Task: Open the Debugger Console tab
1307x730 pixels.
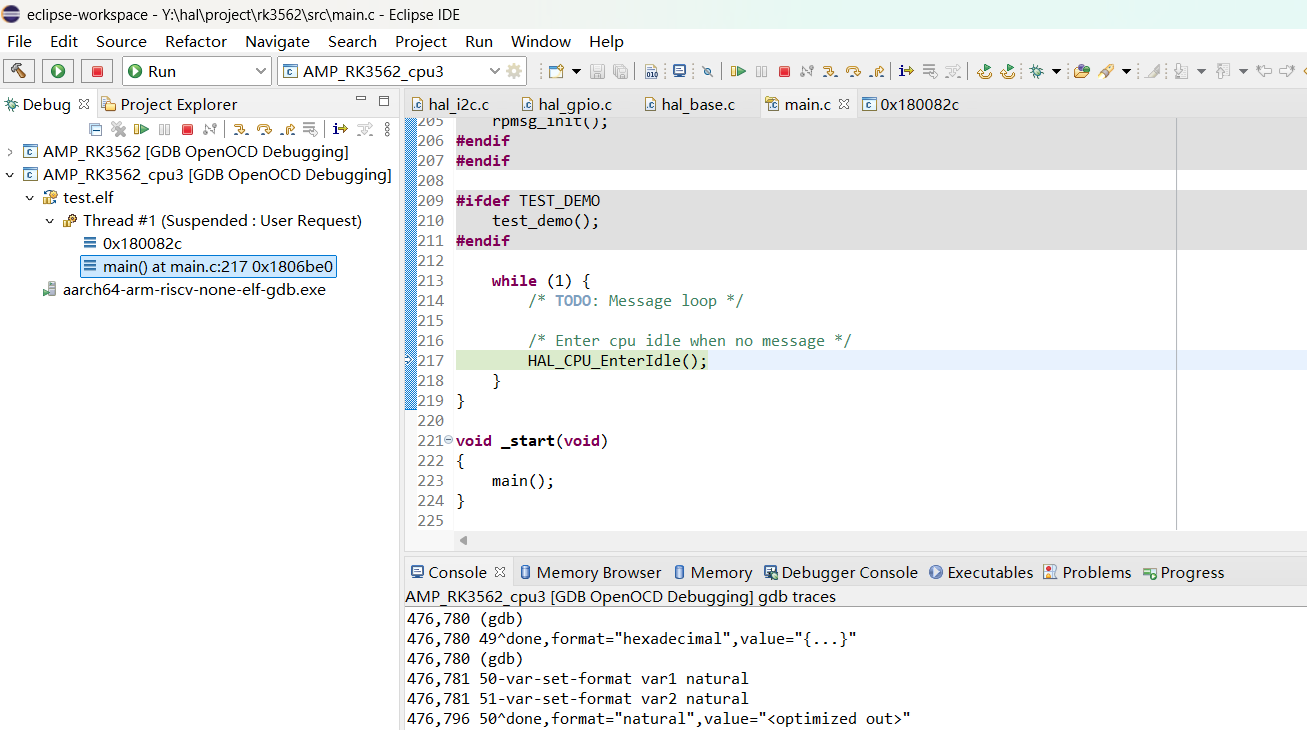Action: pyautogui.click(x=849, y=572)
